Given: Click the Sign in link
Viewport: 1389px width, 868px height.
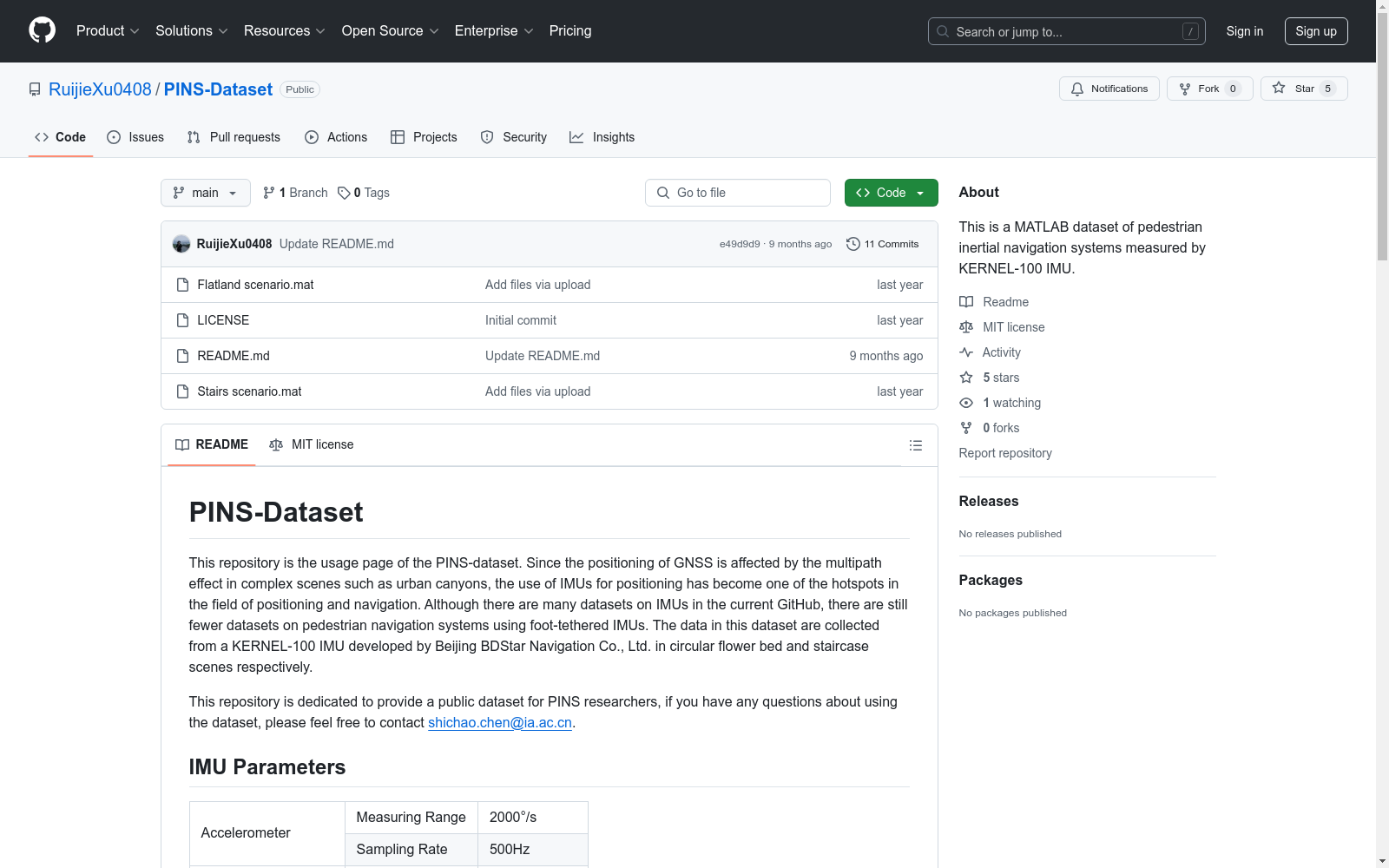Looking at the screenshot, I should [1245, 31].
